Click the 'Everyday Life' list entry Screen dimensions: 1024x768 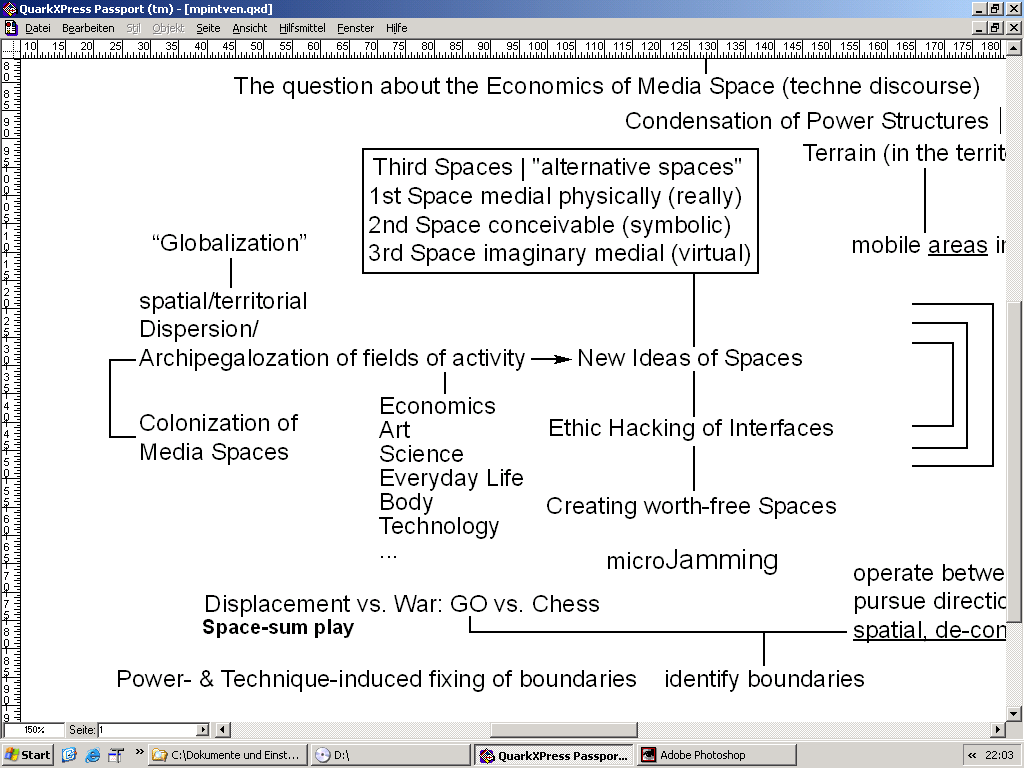pyautogui.click(x=451, y=478)
